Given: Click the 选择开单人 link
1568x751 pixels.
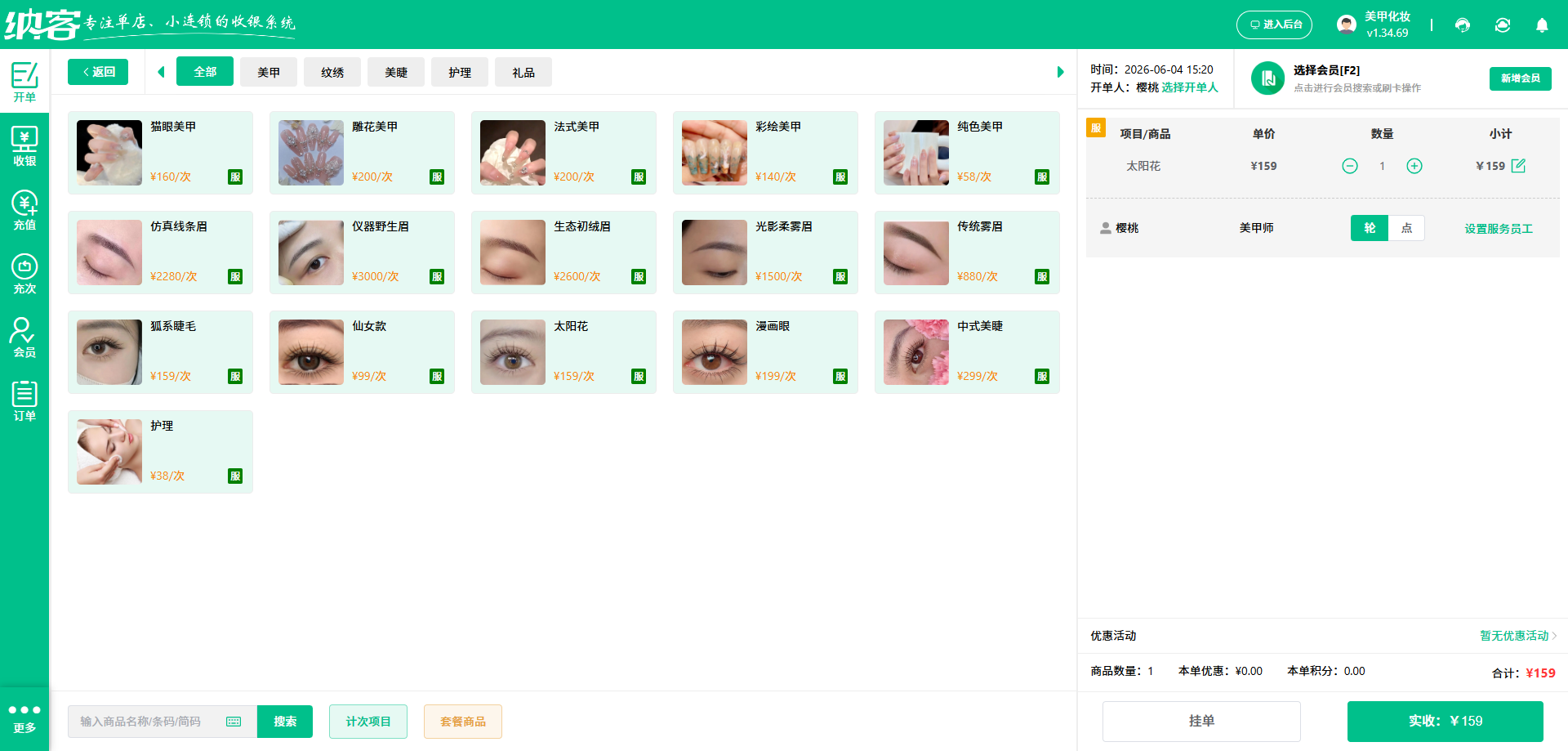Looking at the screenshot, I should coord(1190,87).
